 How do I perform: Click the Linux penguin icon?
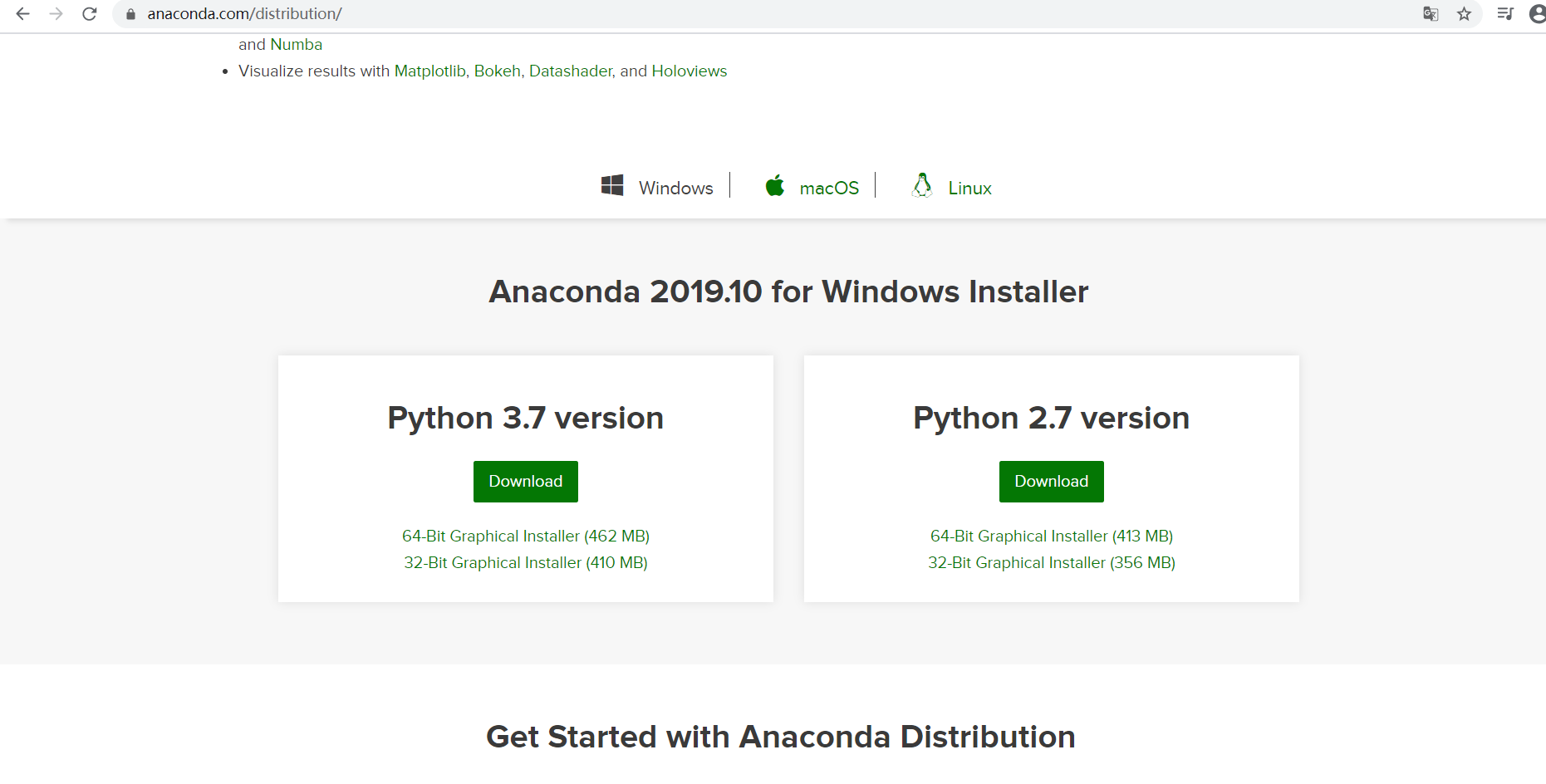pos(922,185)
